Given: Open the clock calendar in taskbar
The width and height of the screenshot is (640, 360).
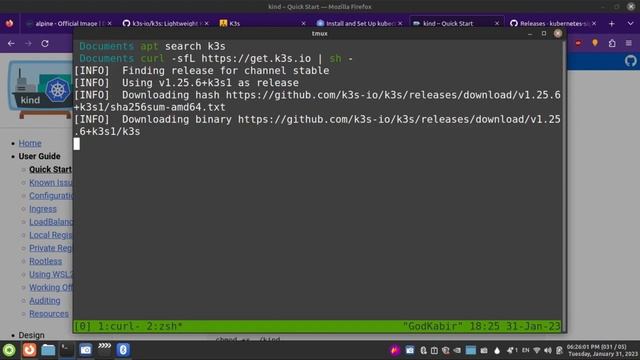Looking at the screenshot, I should (602, 350).
